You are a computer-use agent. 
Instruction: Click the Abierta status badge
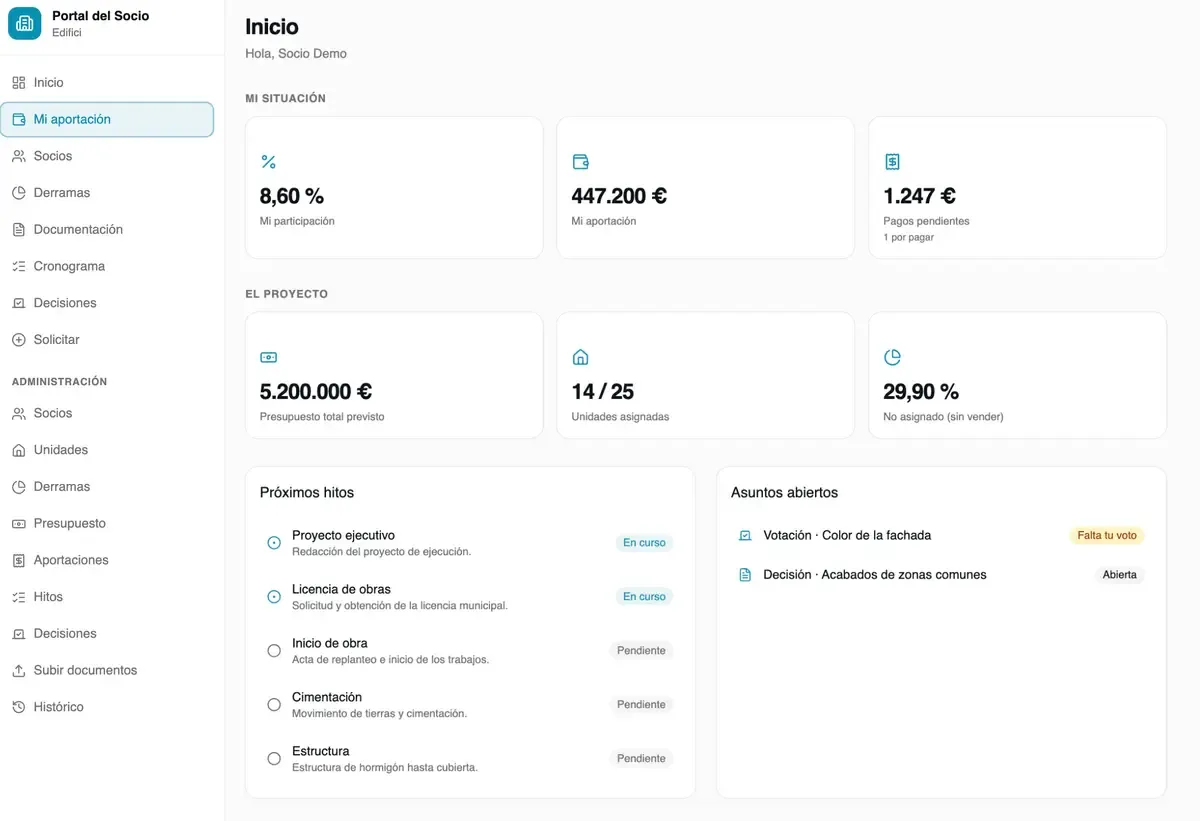coord(1119,575)
